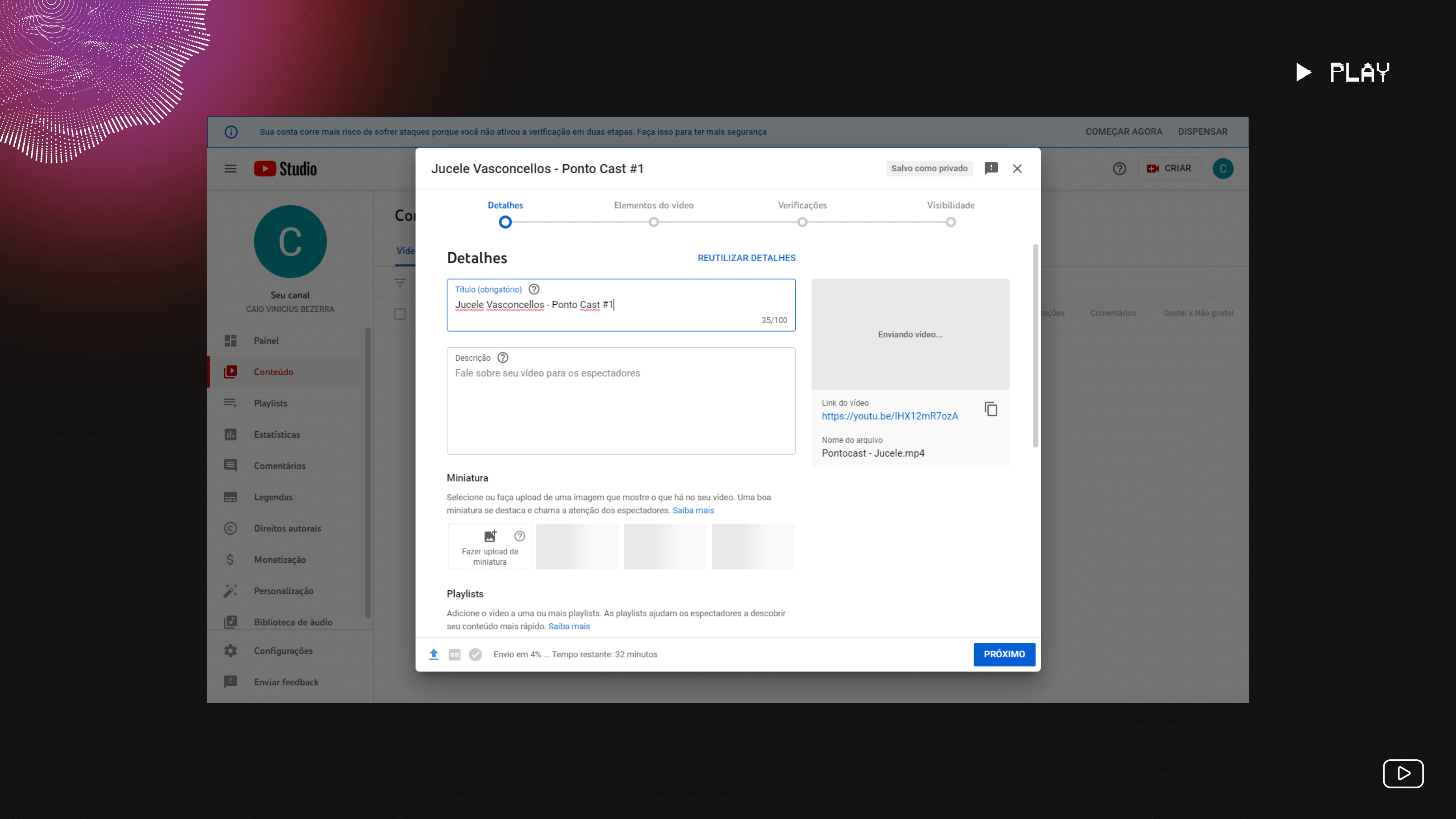Open Painel in the sidebar

point(285,341)
